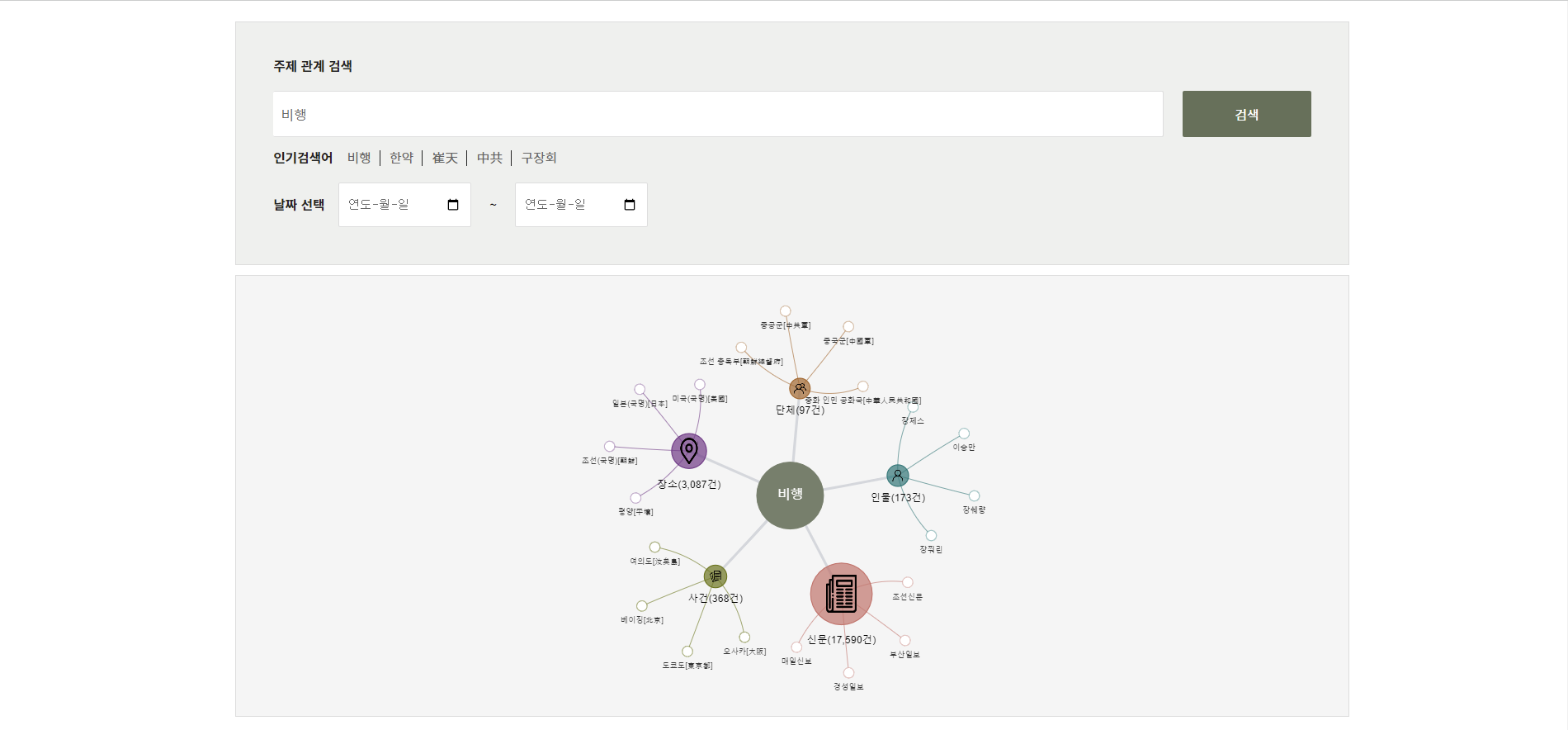Screen dimensions: 1568x730
Task: Open the 신문 newspaper node icon
Action: (x=841, y=594)
